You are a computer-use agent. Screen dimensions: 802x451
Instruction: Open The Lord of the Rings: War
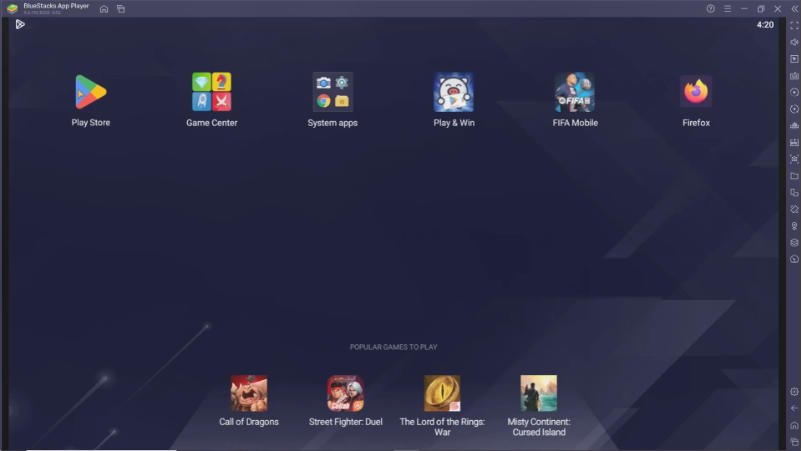442,393
